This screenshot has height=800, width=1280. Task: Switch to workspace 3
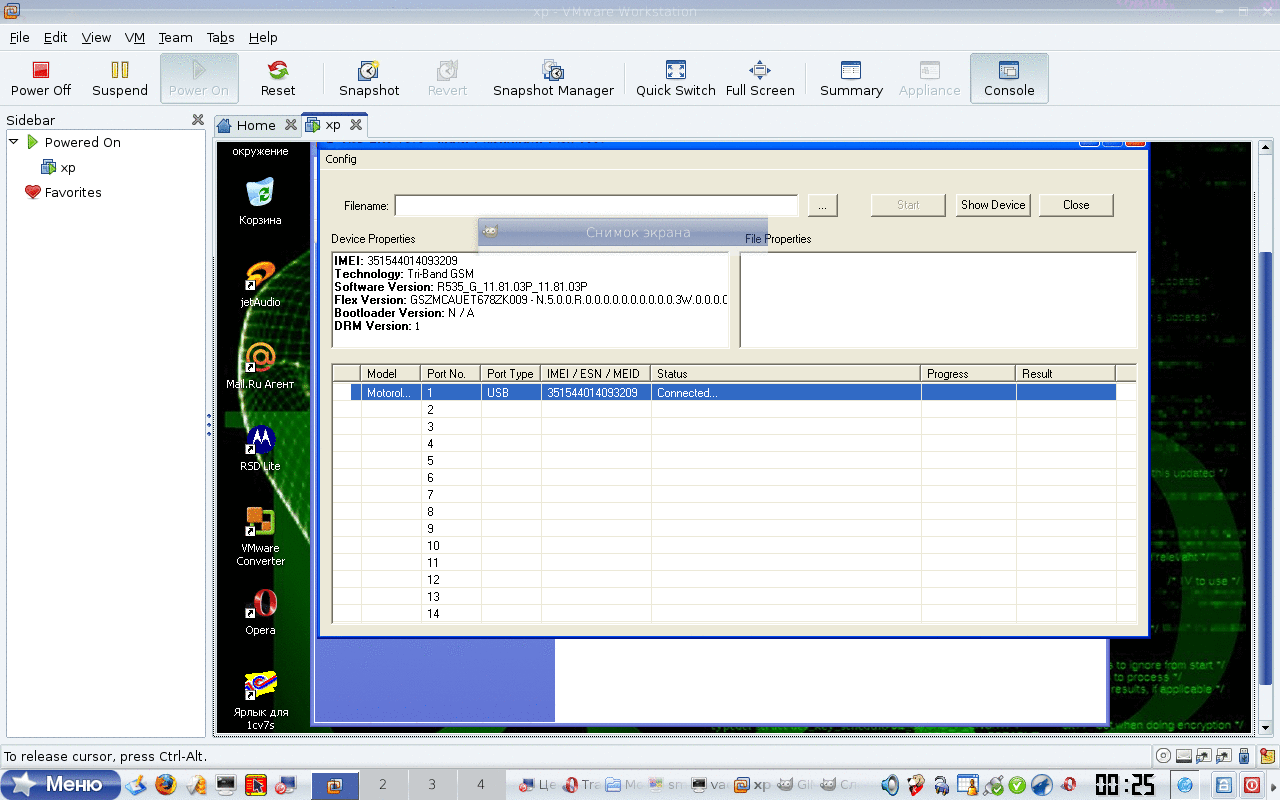click(431, 785)
